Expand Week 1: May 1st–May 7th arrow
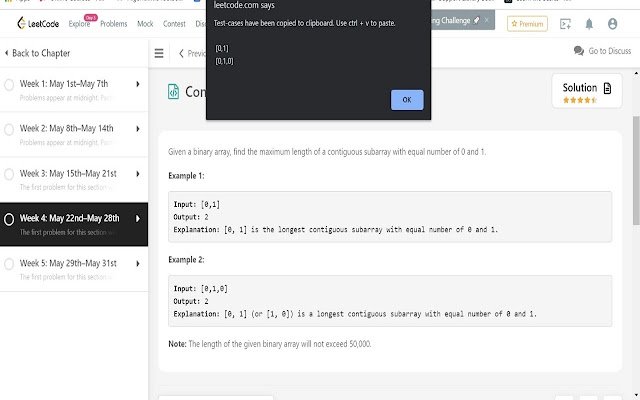Screen dimensions: 640x400 coord(138,84)
